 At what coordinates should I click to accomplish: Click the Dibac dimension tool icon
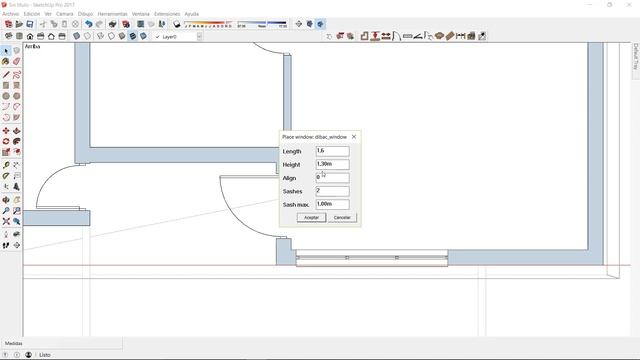[460, 36]
